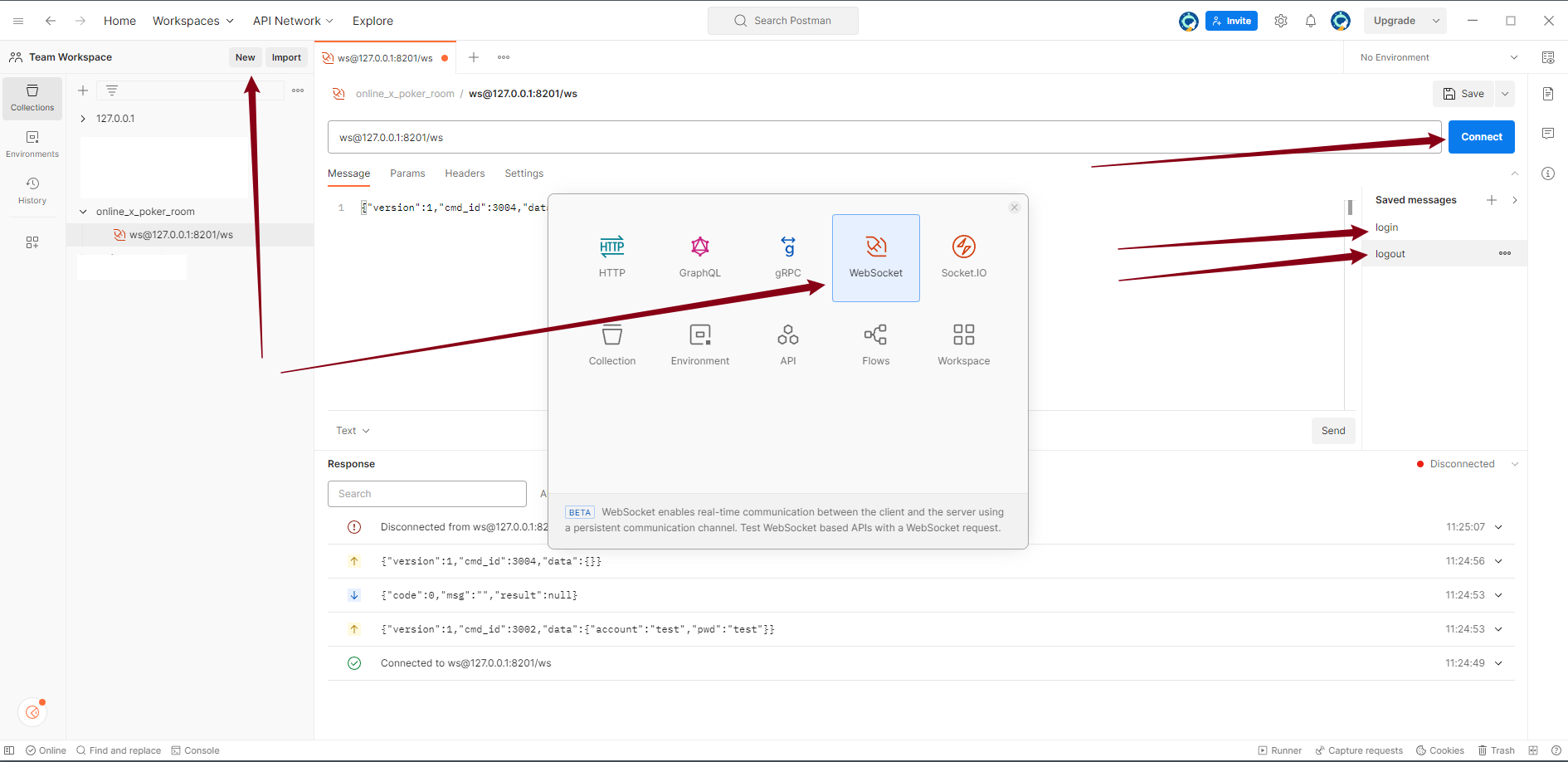This screenshot has height=762, width=1568.
Task: Open Save options dropdown arrow
Action: coord(1505,94)
